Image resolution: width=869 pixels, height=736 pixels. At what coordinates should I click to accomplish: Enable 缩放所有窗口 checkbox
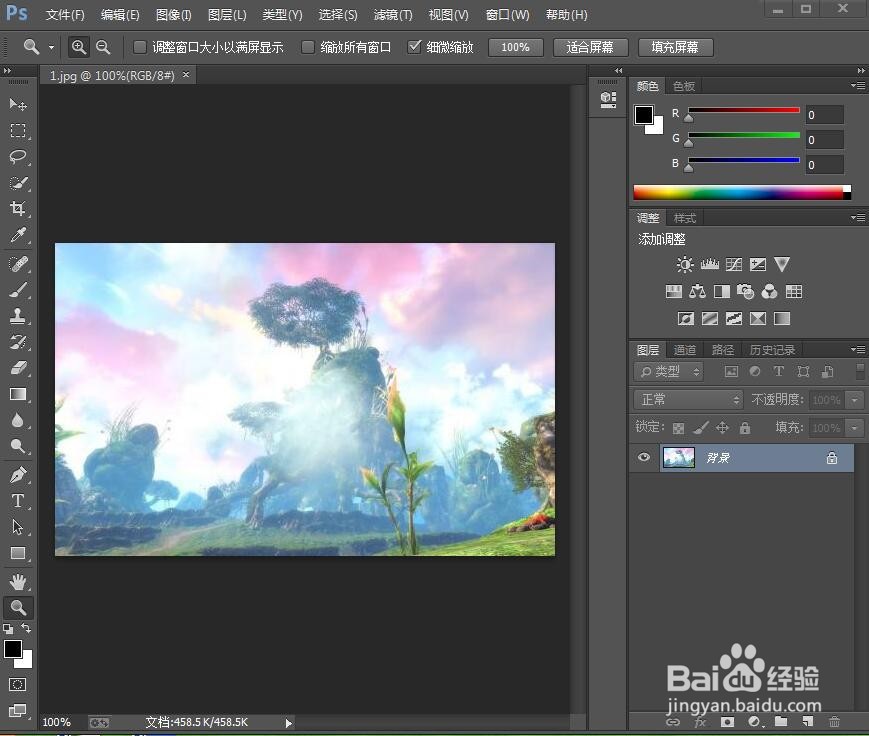coord(308,47)
